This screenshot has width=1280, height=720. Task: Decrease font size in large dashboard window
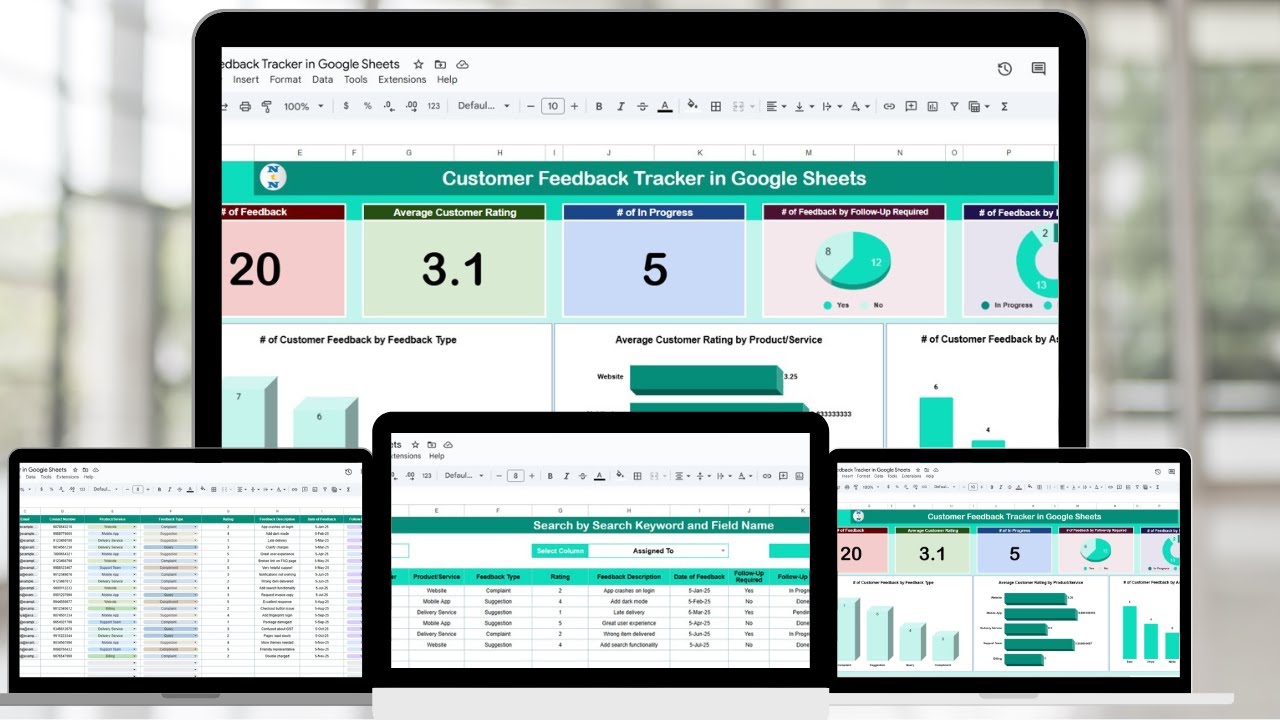tap(530, 106)
